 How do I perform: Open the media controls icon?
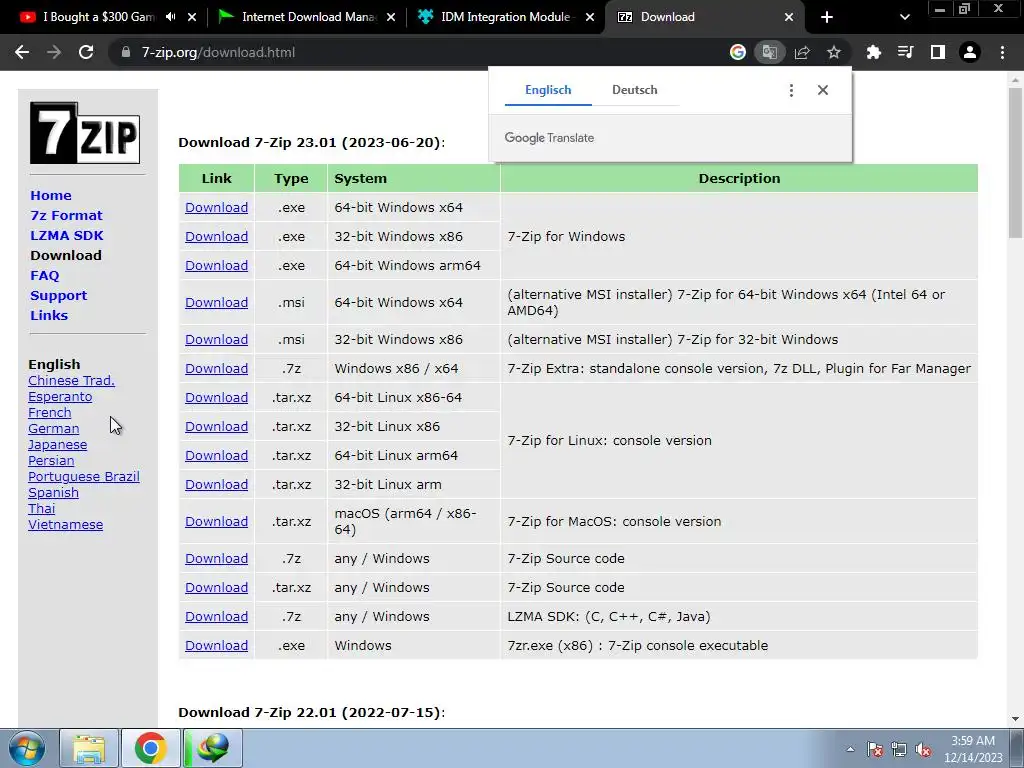(906, 52)
